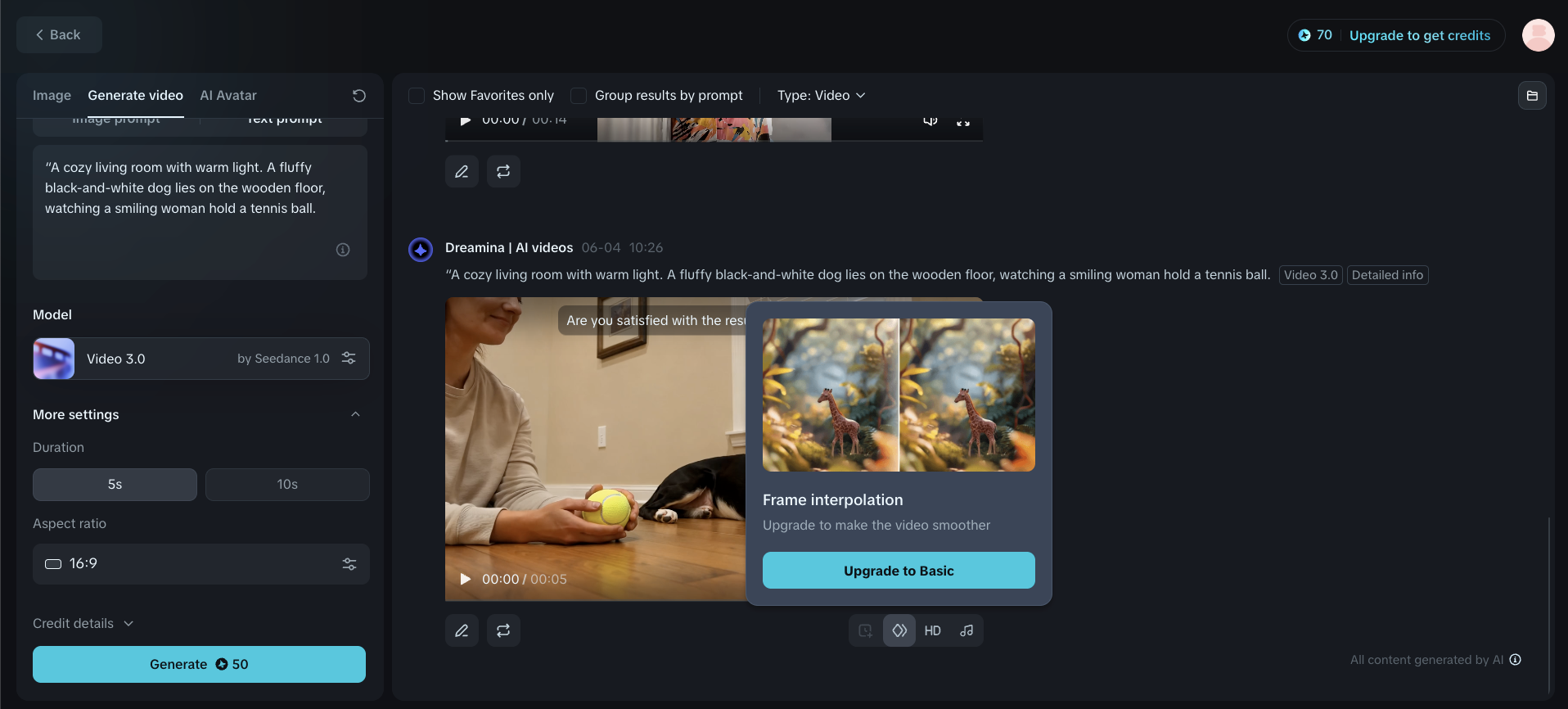The width and height of the screenshot is (1568, 709).
Task: Toggle Group results by prompt checkbox
Action: (579, 96)
